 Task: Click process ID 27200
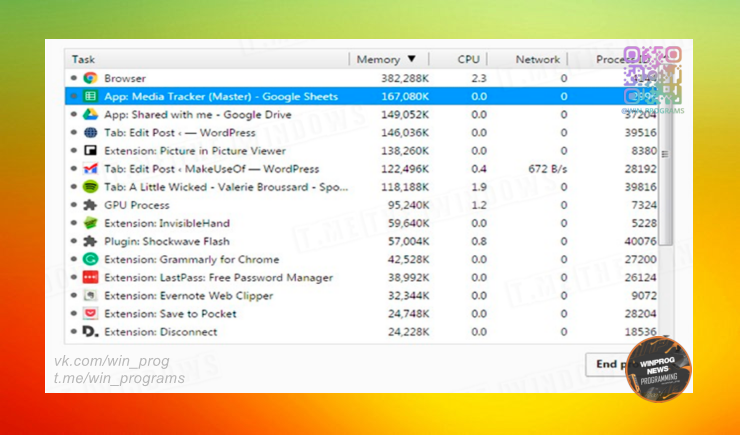tap(640, 259)
